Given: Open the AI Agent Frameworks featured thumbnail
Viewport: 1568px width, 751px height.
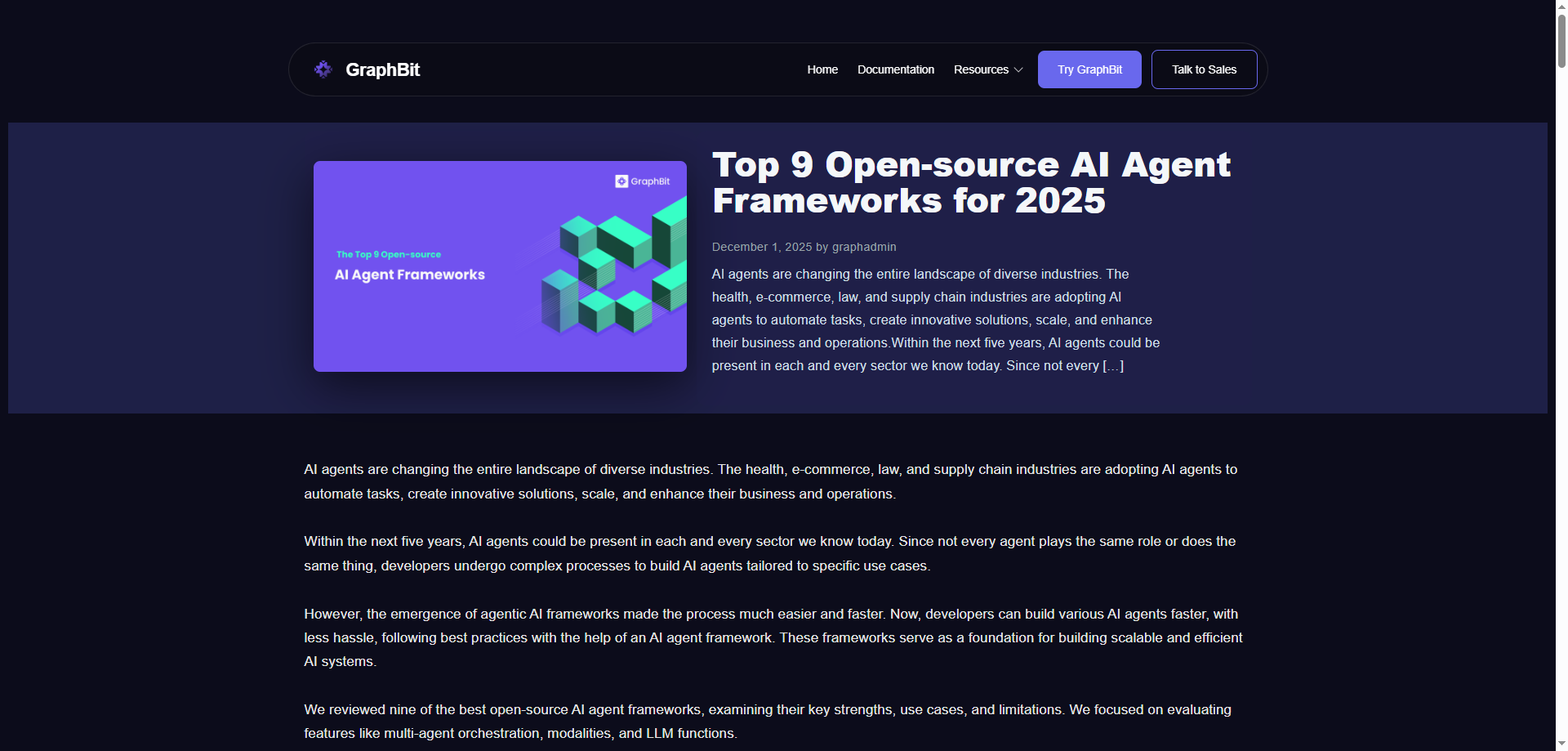Looking at the screenshot, I should [x=500, y=266].
